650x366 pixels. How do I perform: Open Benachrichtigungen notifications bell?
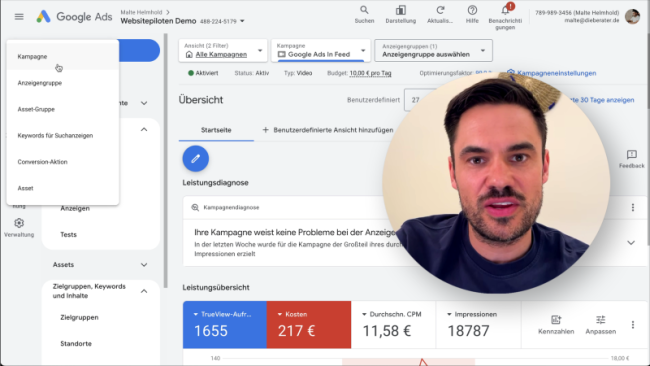point(505,17)
